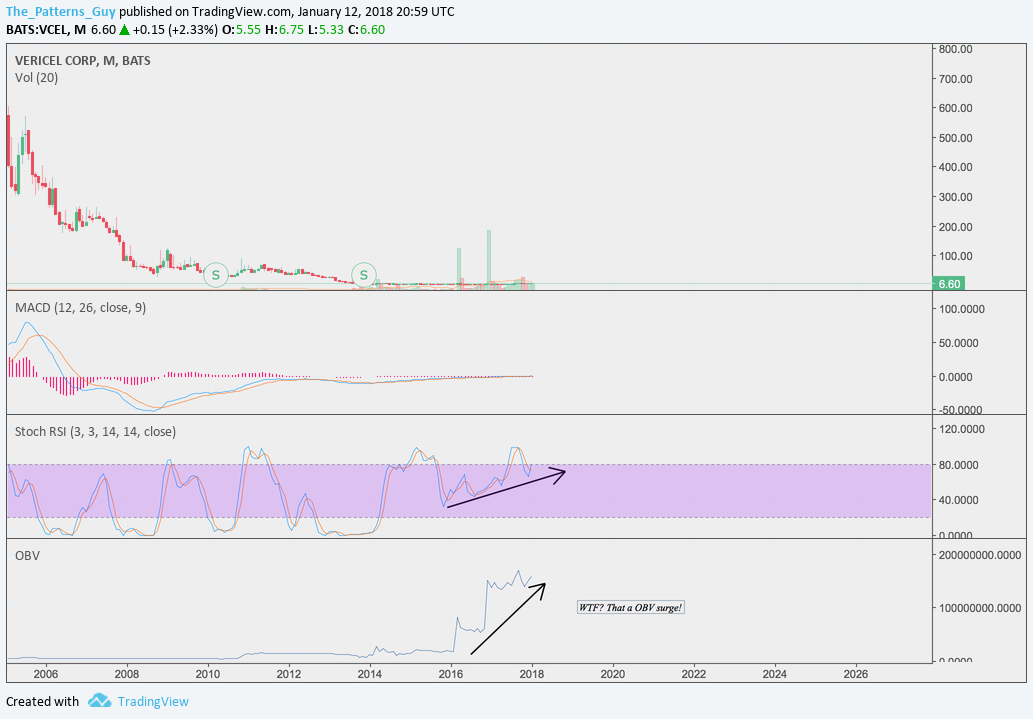This screenshot has height=719, width=1033.
Task: Click the 'Created with' footer text
Action: 42,702
